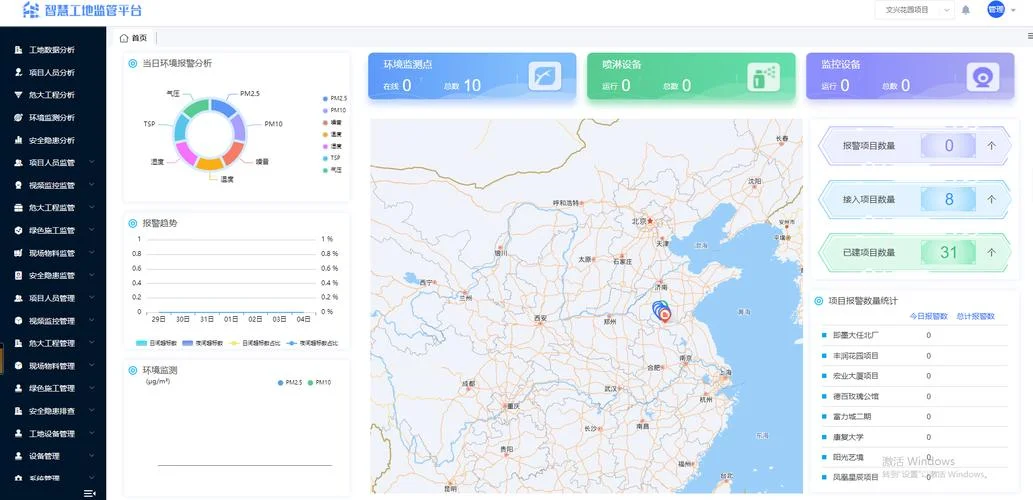The height and width of the screenshot is (500, 1033).
Task: Toggle 夜间报警数占比 legend in 报警趋势
Action: (x=310, y=343)
